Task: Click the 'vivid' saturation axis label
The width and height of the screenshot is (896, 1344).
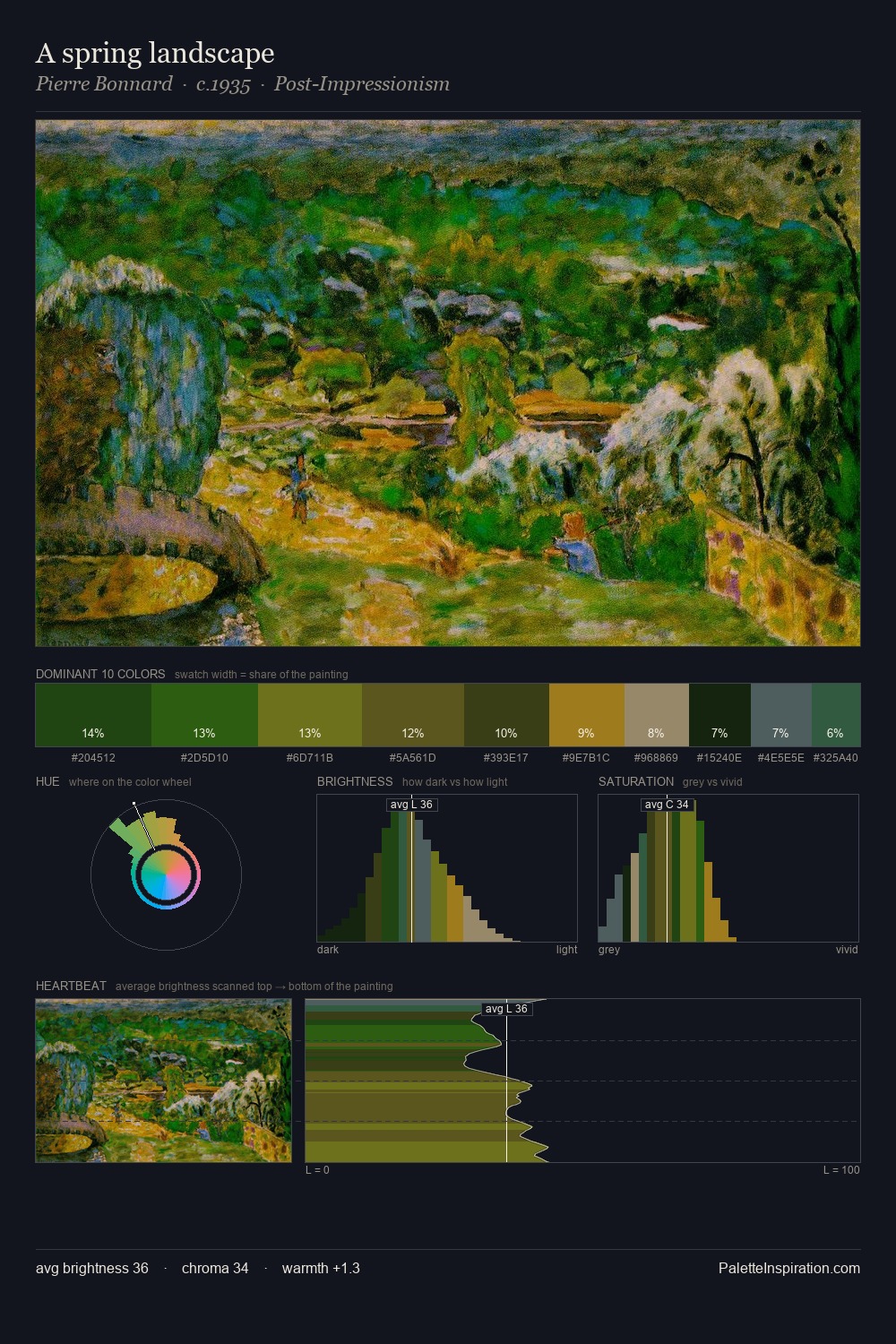Action: [x=847, y=950]
